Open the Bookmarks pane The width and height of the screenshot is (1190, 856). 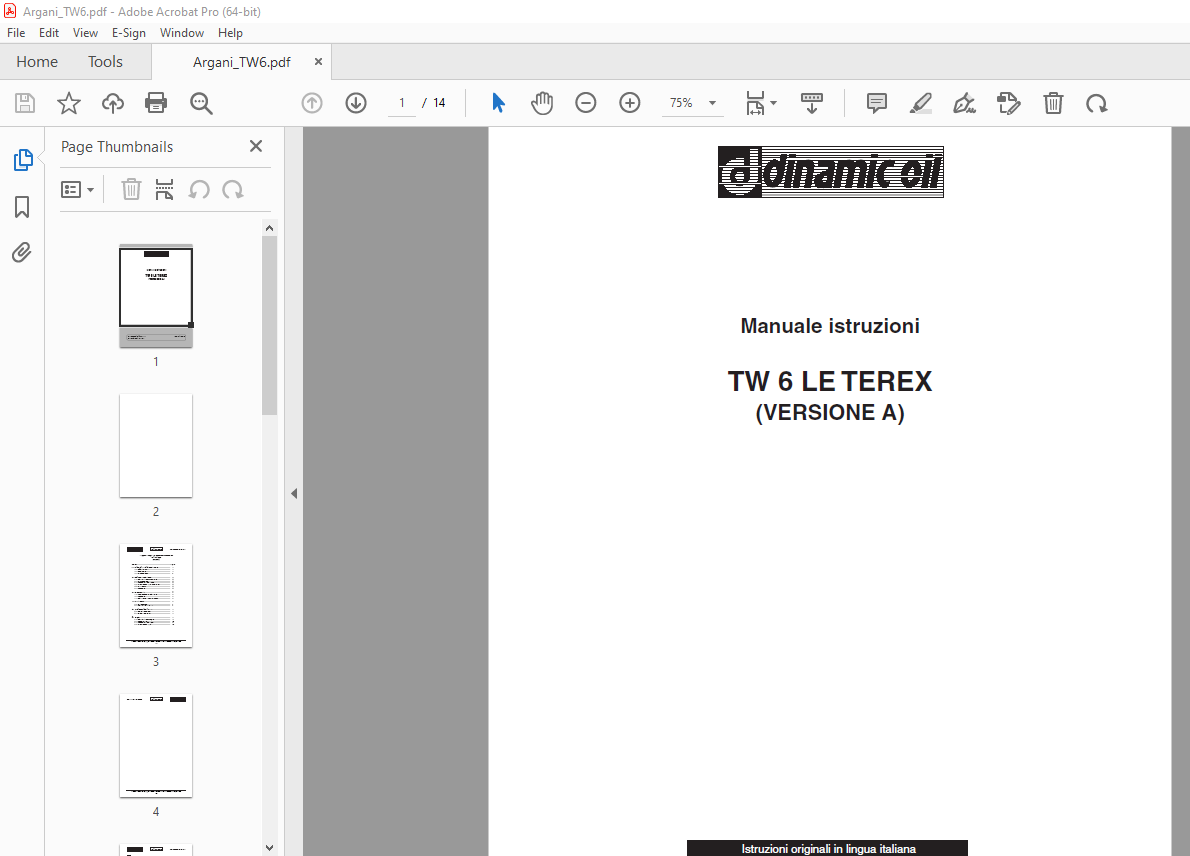22,206
